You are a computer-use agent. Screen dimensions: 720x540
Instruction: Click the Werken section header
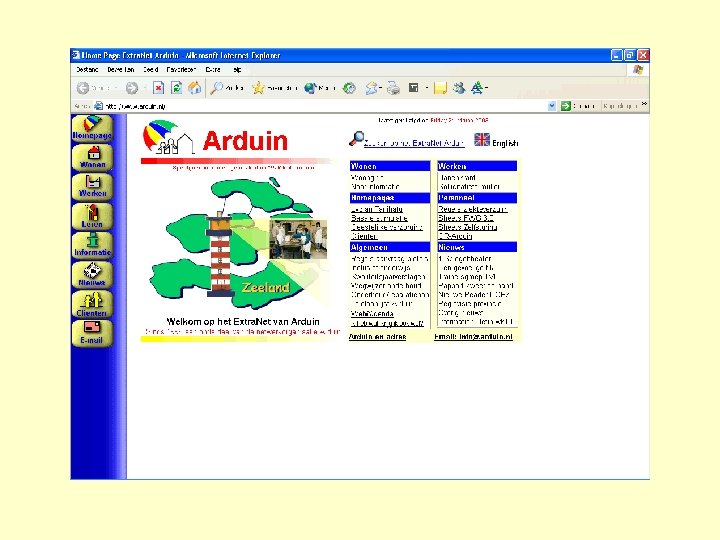point(477,166)
